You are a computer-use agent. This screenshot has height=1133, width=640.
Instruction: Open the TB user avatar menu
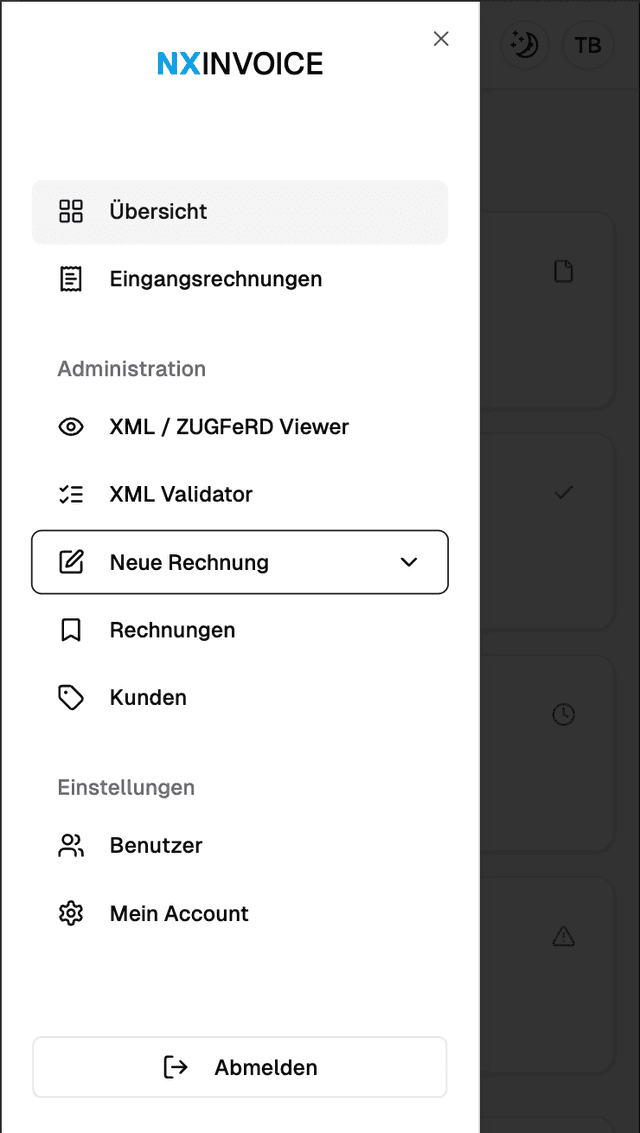(588, 45)
